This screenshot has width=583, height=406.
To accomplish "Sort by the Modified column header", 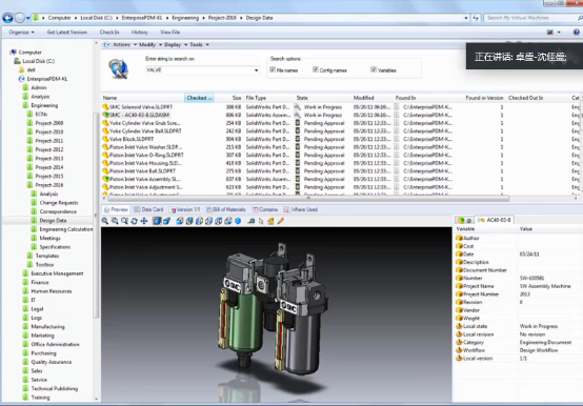I will (x=373, y=98).
